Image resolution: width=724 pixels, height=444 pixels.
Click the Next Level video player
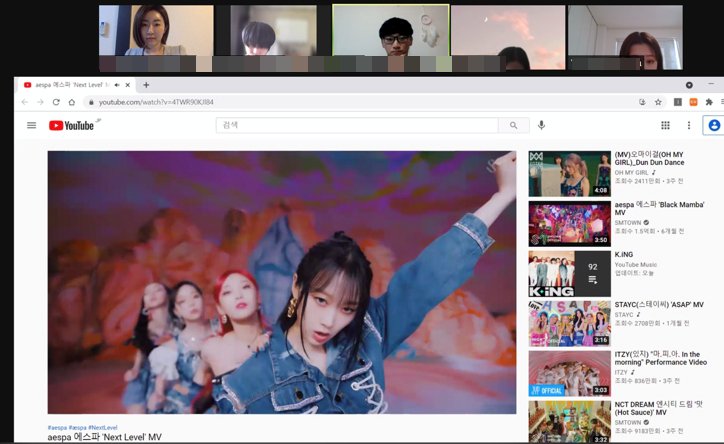pos(282,282)
